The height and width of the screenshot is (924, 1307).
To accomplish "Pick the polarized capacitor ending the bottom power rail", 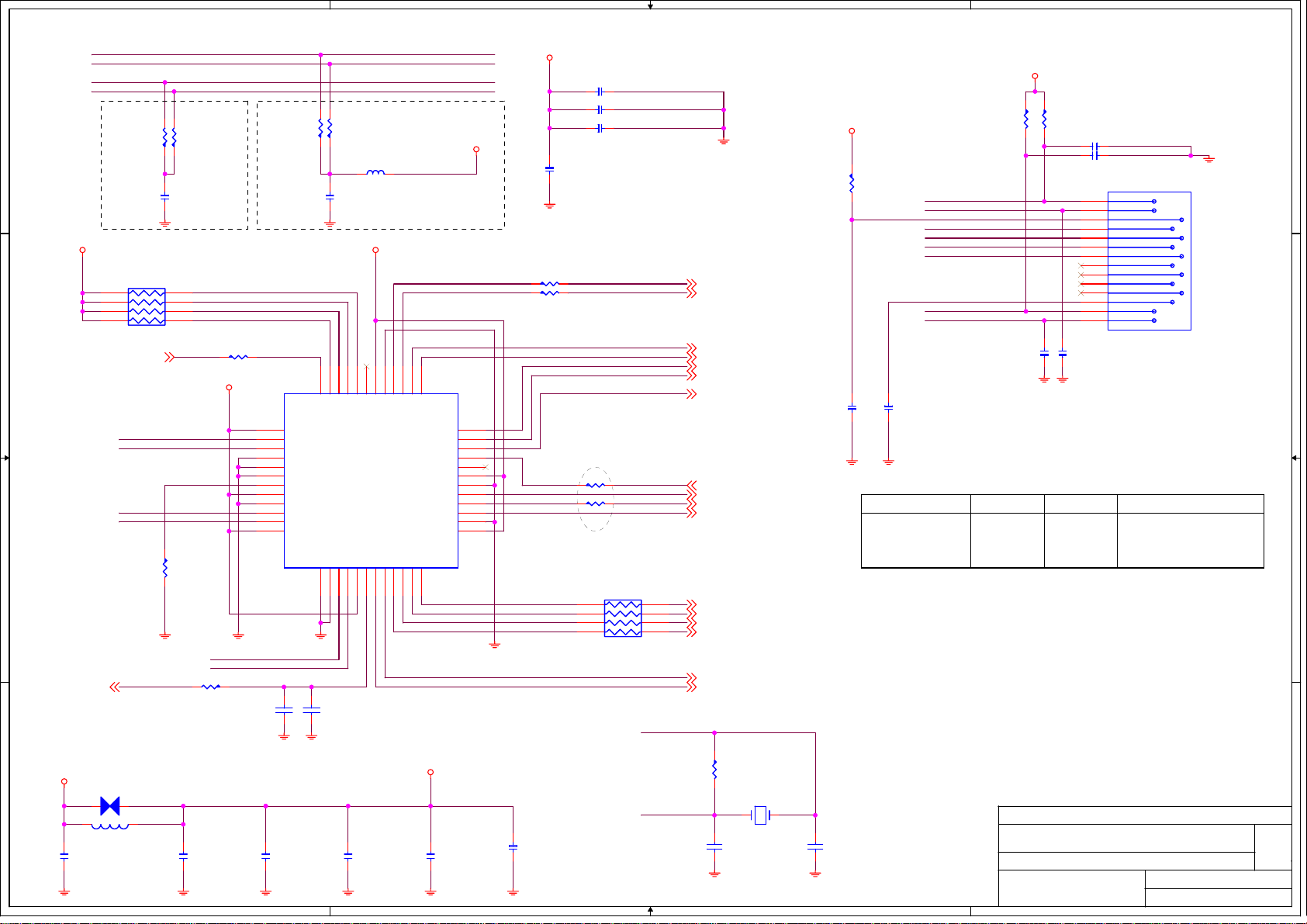I will (513, 847).
